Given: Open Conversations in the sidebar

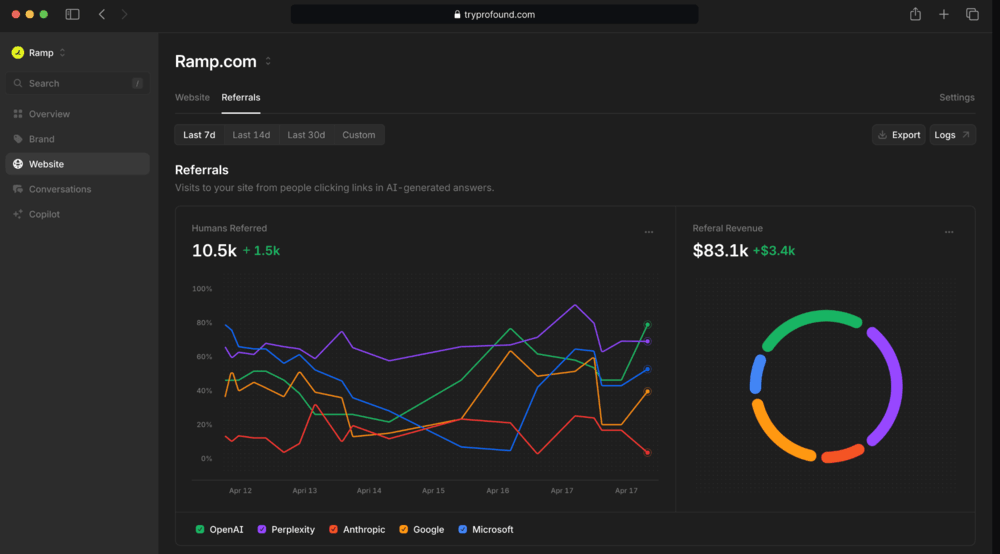Looking at the screenshot, I should 78,189.
